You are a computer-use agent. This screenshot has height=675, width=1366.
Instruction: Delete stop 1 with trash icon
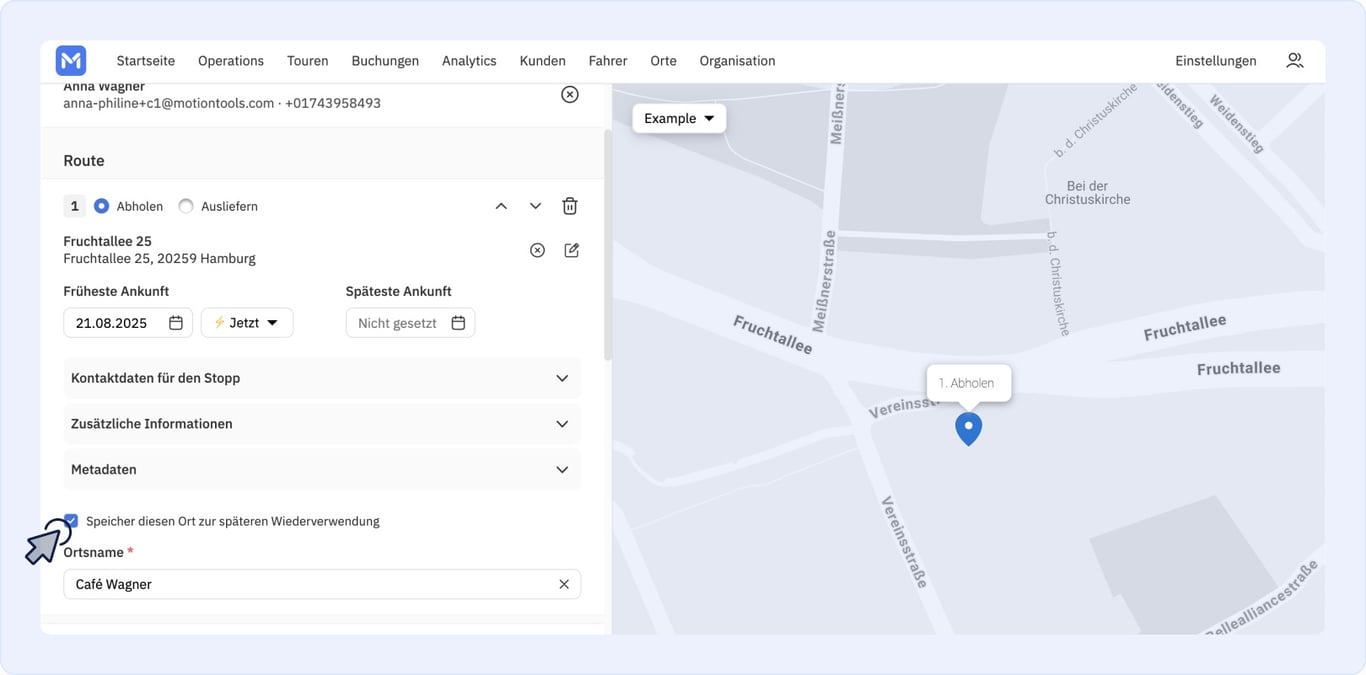coord(570,206)
